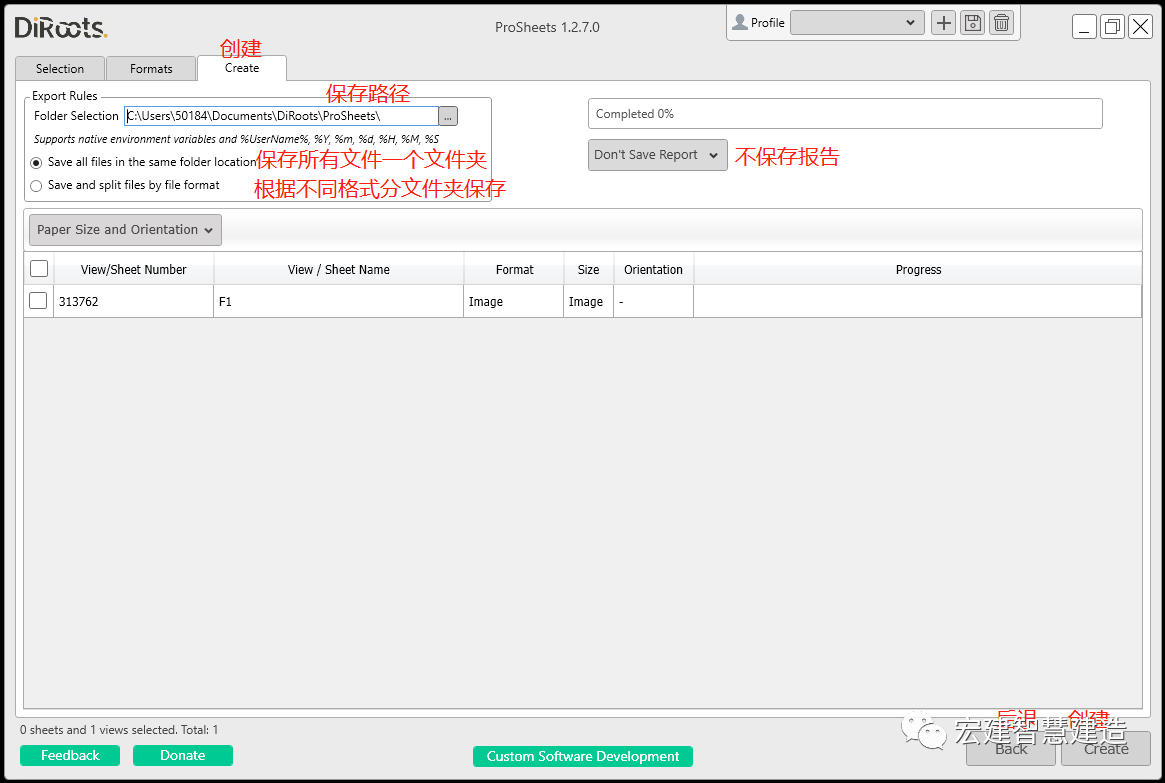1165x783 pixels.
Task: Add a new profile with the plus icon
Action: [944, 23]
